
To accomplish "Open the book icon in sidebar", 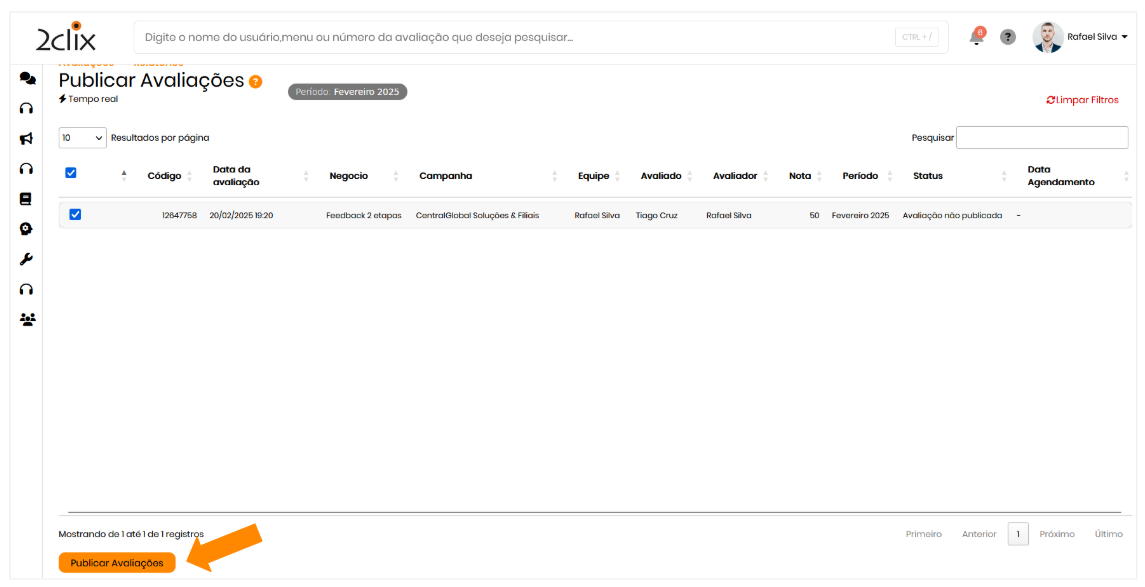I will (x=27, y=199).
